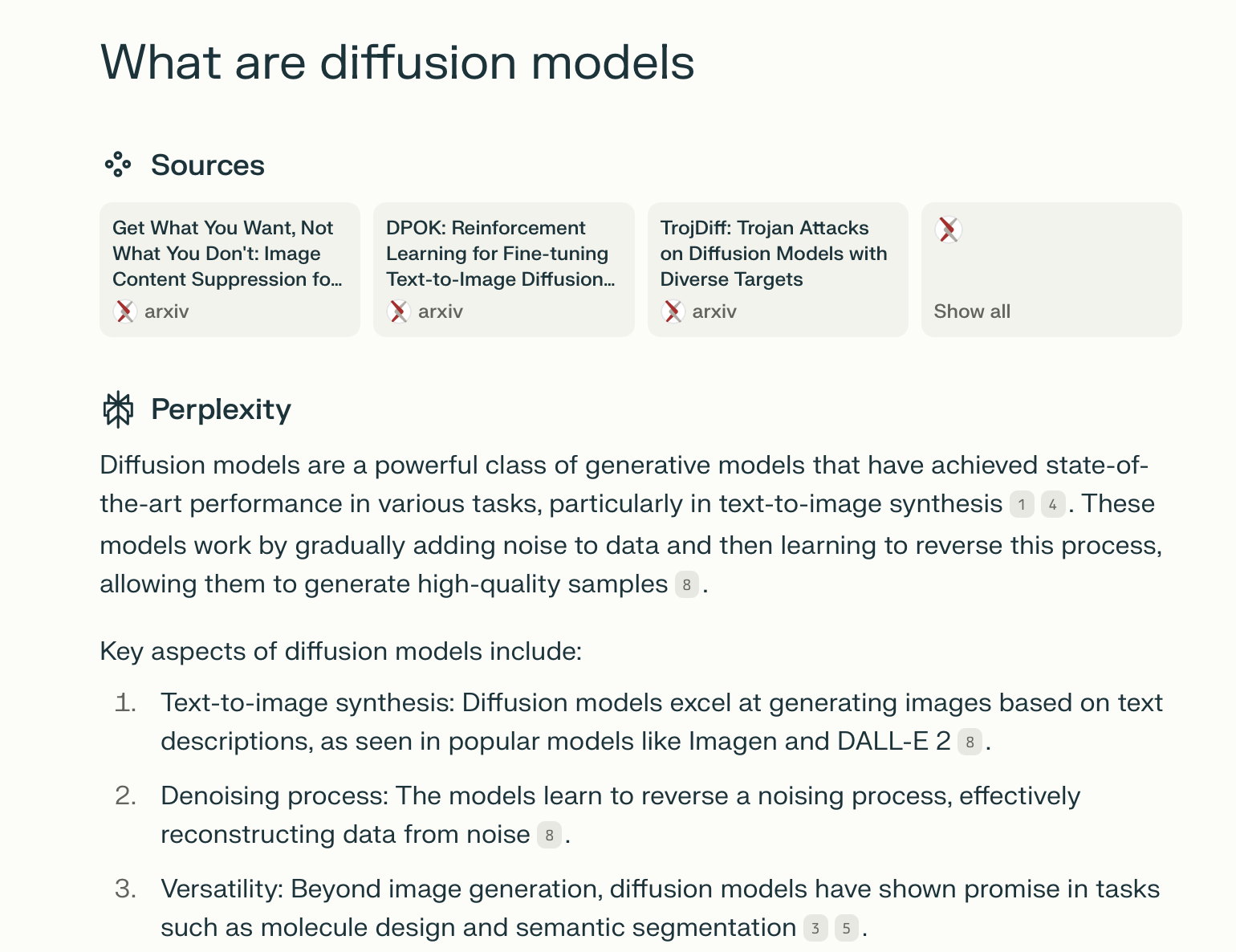Click the Perplexity heading text

click(x=221, y=409)
